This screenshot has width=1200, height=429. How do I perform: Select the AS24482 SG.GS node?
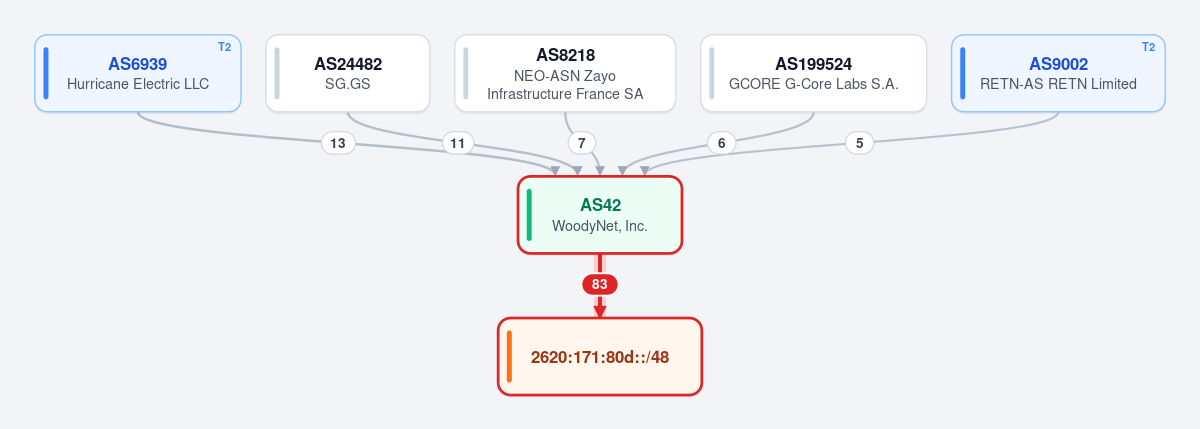coord(348,73)
